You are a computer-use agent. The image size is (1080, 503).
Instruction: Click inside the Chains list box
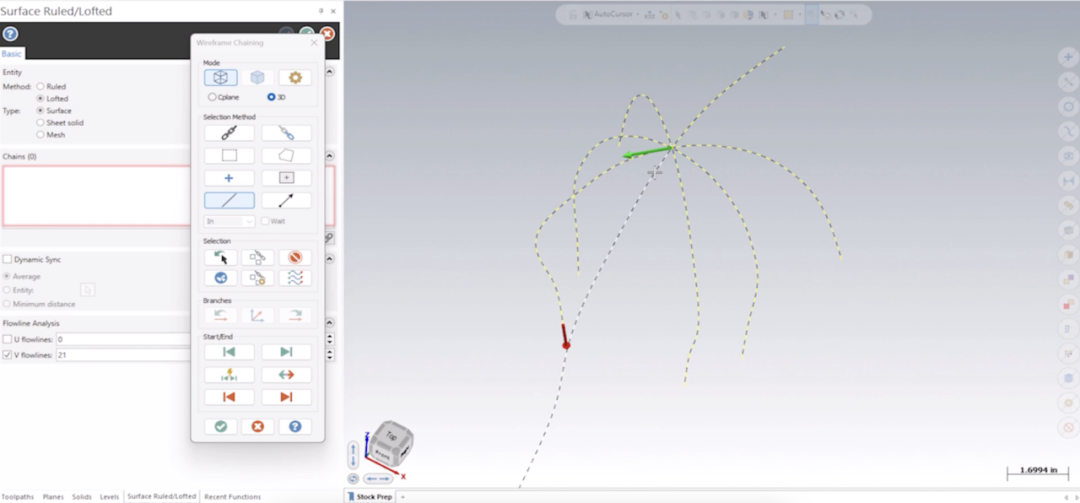click(96, 196)
